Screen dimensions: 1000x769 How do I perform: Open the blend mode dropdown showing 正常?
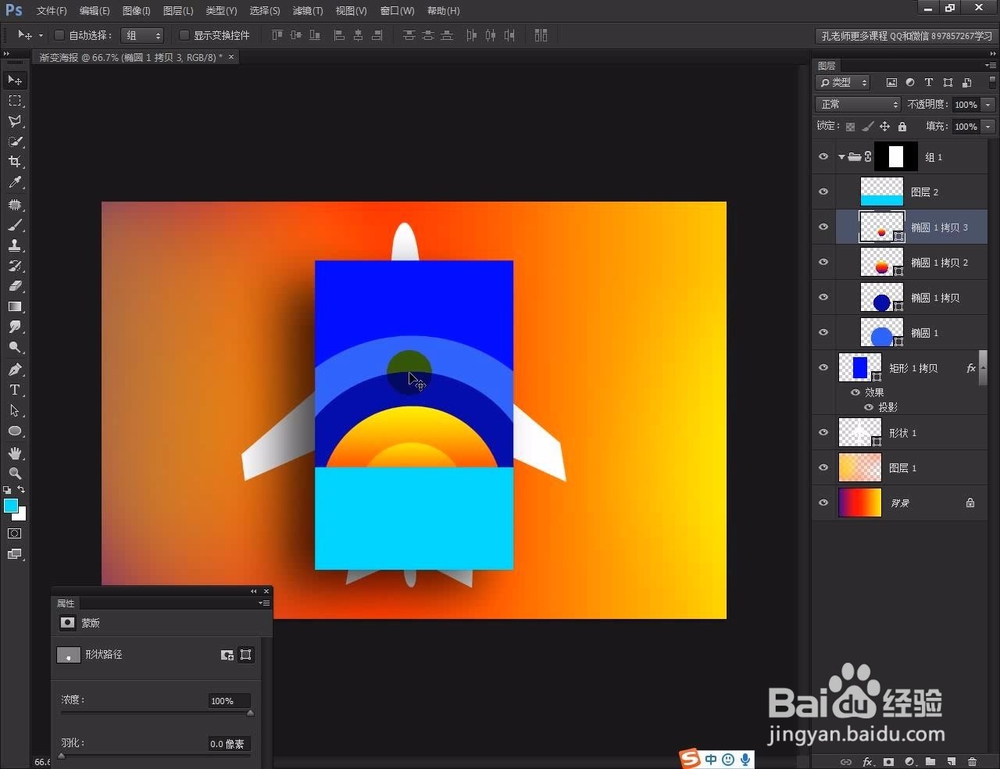[x=856, y=104]
